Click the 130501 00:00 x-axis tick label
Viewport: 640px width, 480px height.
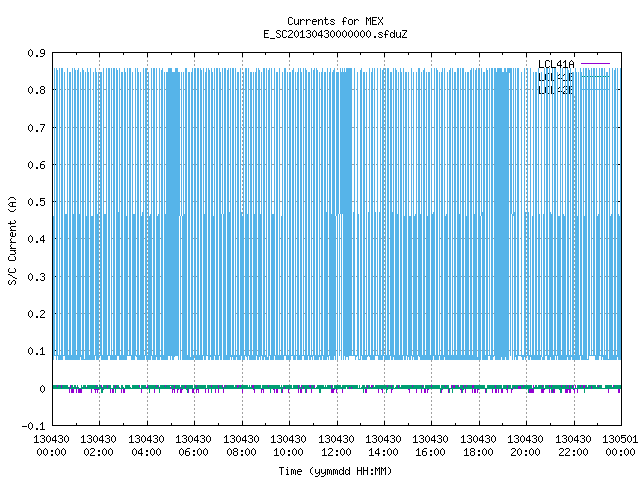pos(620,446)
